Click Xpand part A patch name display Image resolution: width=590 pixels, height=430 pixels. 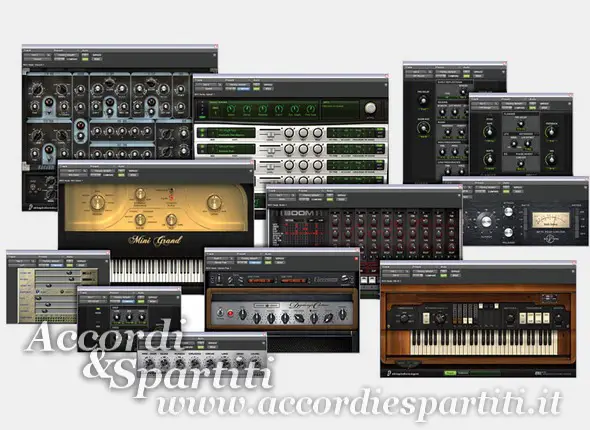tap(230, 132)
